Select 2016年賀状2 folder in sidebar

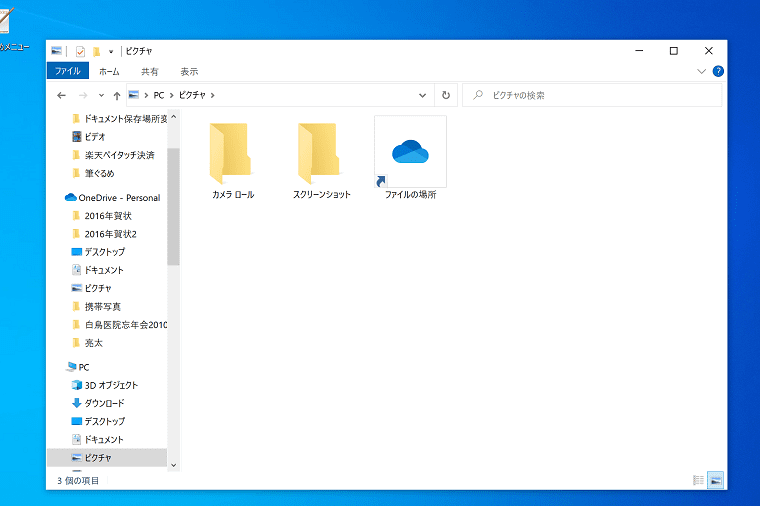104,234
